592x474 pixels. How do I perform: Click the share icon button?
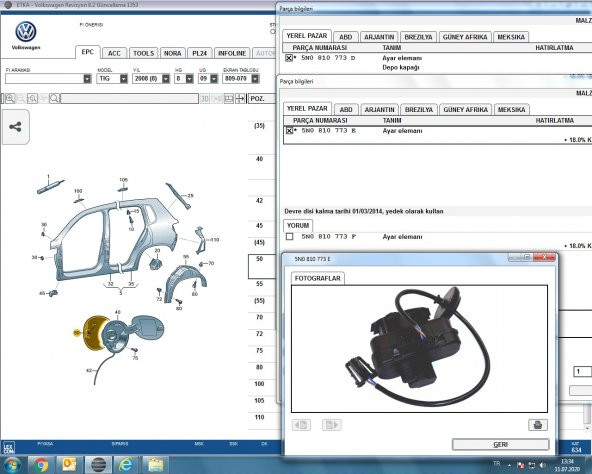click(x=15, y=127)
